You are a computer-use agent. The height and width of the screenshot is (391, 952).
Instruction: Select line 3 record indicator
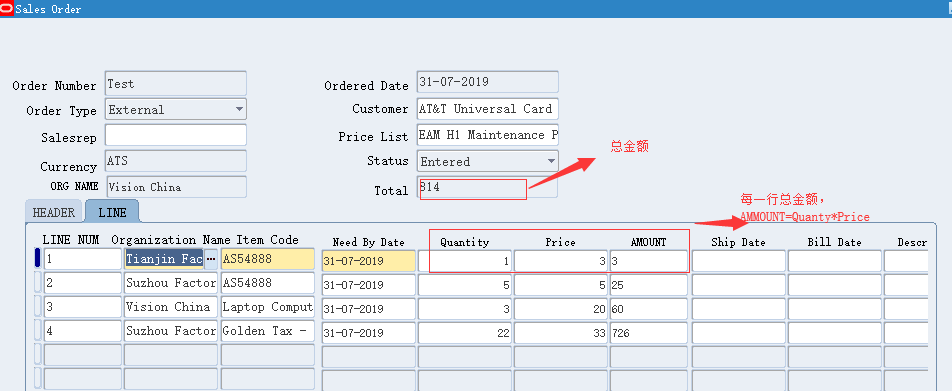38,307
